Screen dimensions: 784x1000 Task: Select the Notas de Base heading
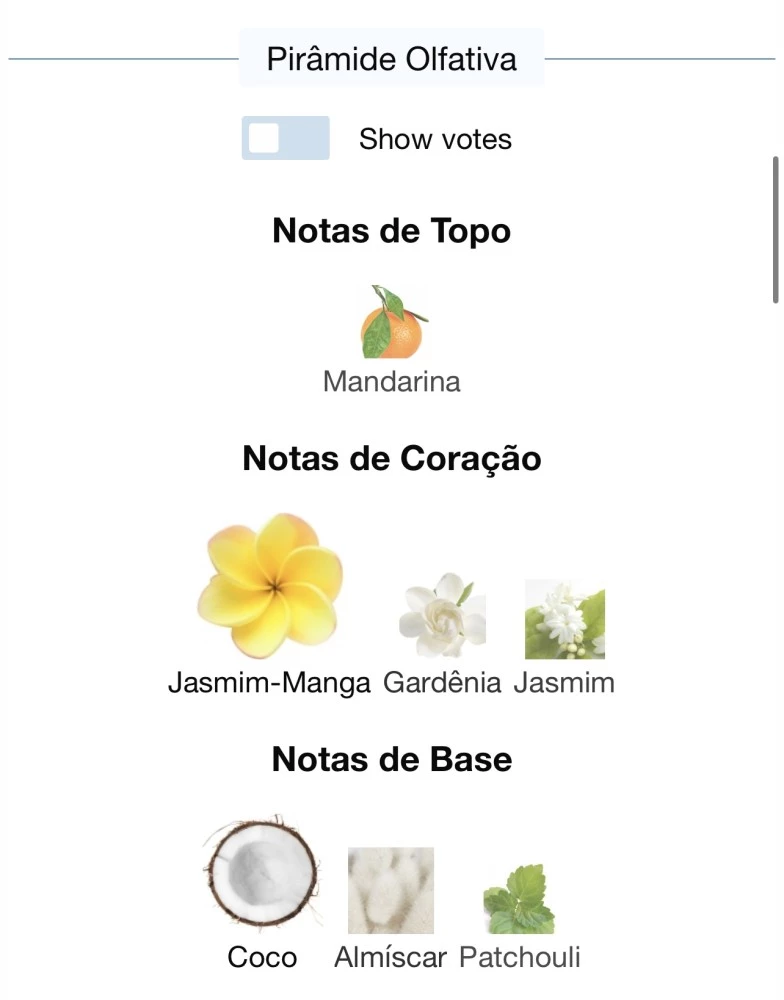392,759
